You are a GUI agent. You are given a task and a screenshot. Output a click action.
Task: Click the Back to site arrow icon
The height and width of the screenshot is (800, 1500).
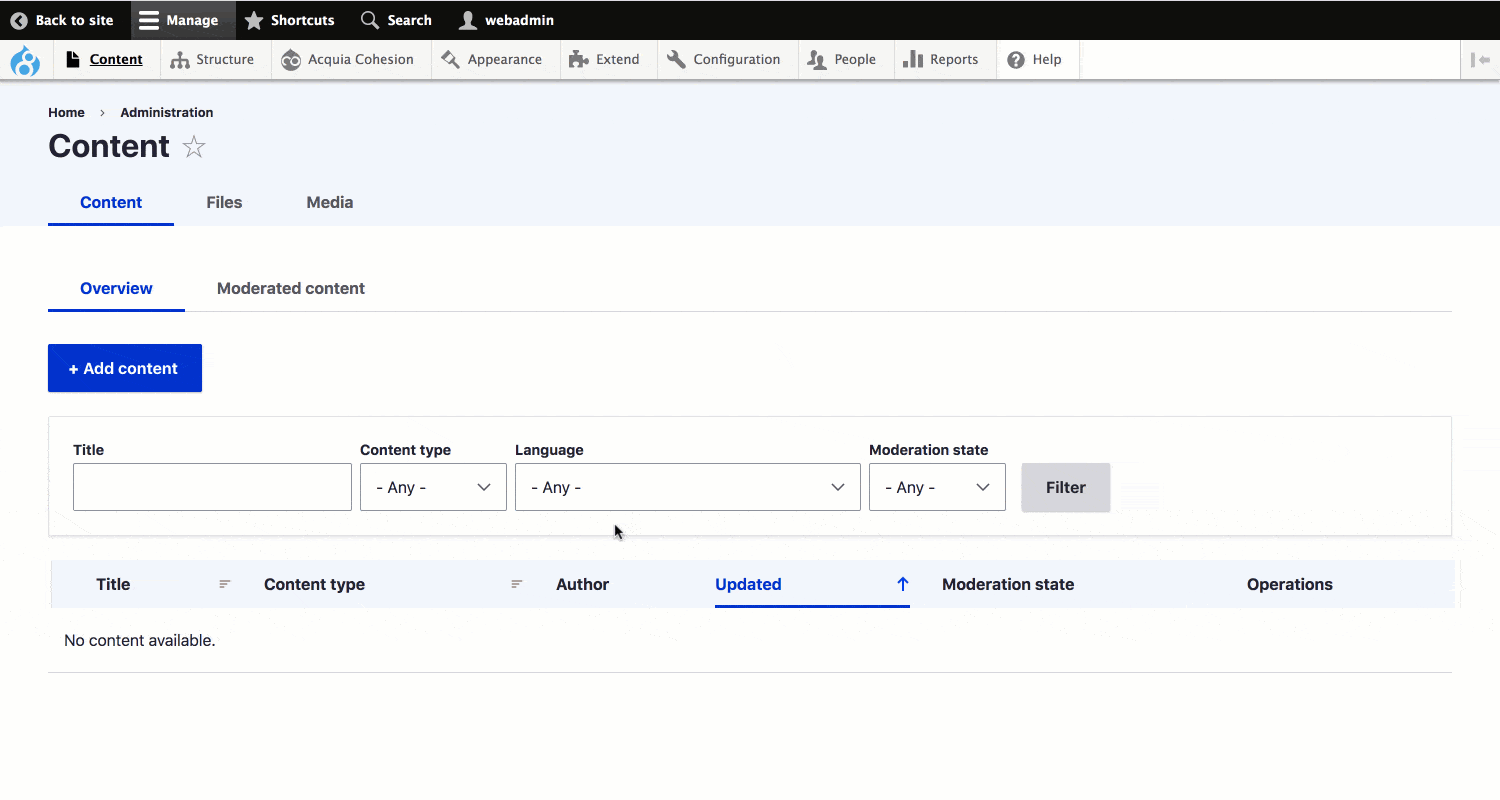[19, 20]
